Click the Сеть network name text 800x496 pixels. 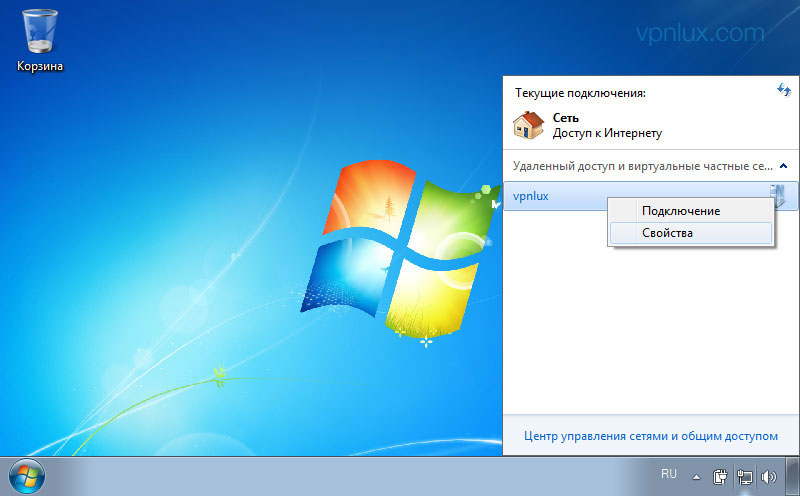(565, 118)
